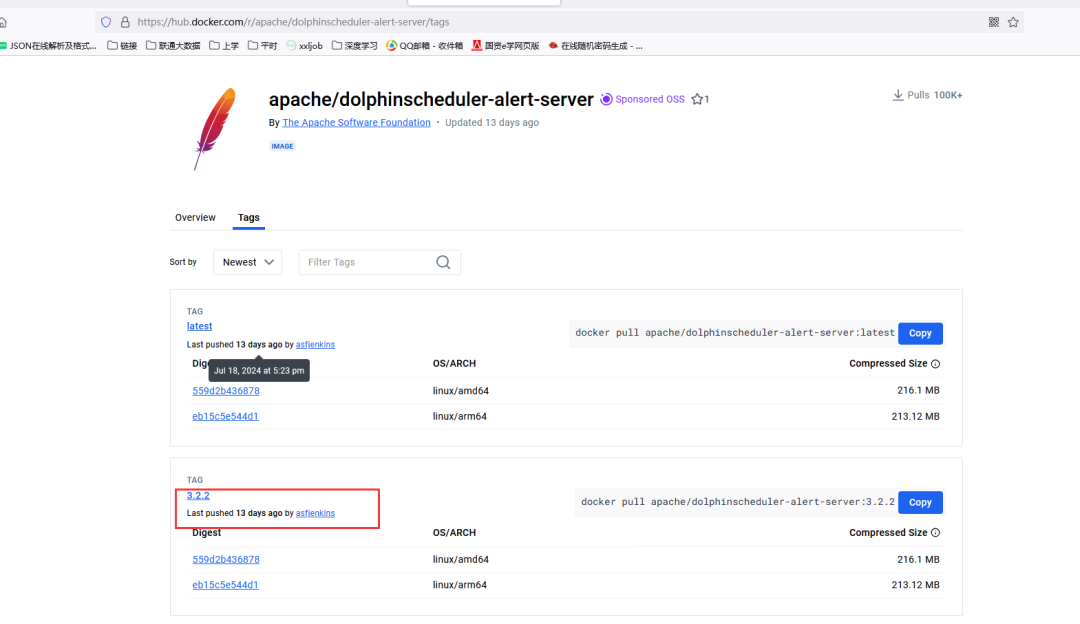Click the search magnifier in Filter Tags
The height and width of the screenshot is (624, 1080).
click(443, 262)
